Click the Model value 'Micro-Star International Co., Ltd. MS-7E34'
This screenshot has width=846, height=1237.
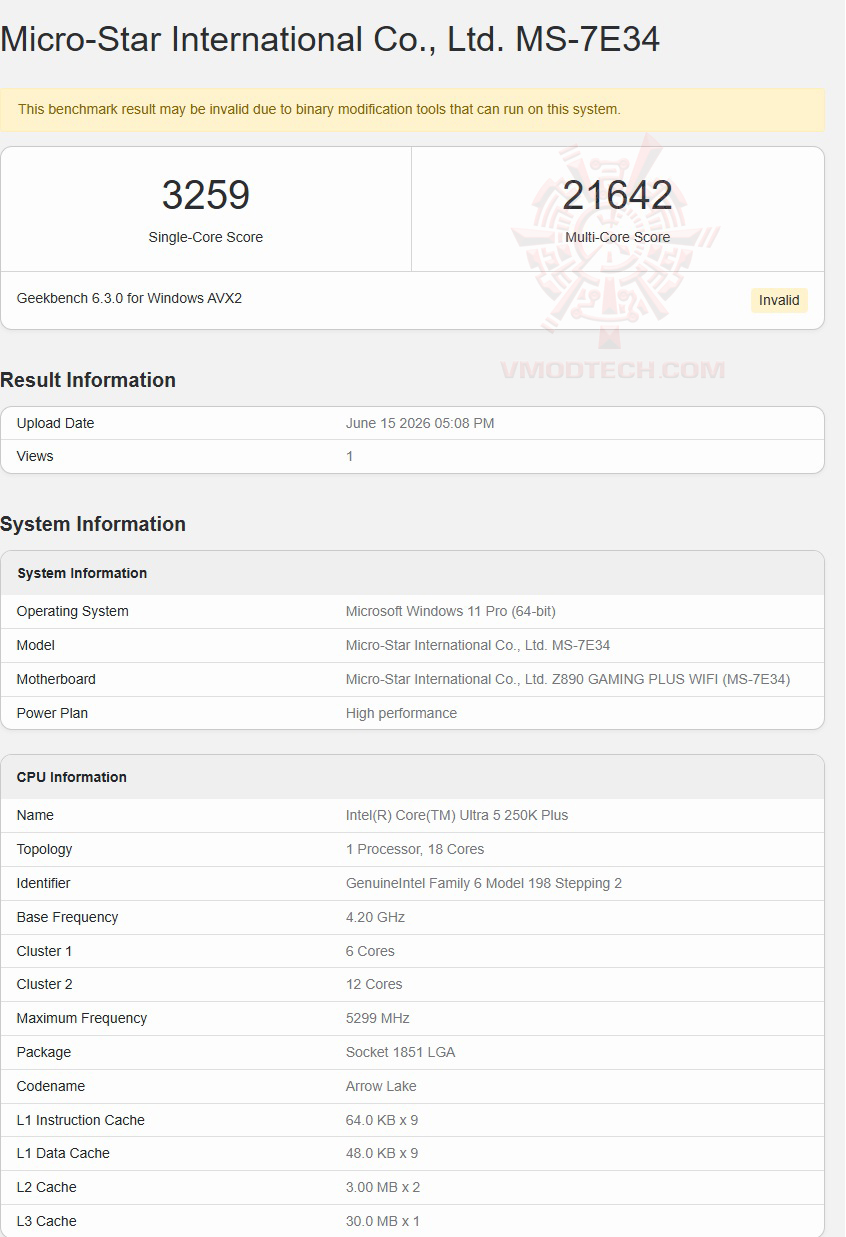(x=478, y=645)
